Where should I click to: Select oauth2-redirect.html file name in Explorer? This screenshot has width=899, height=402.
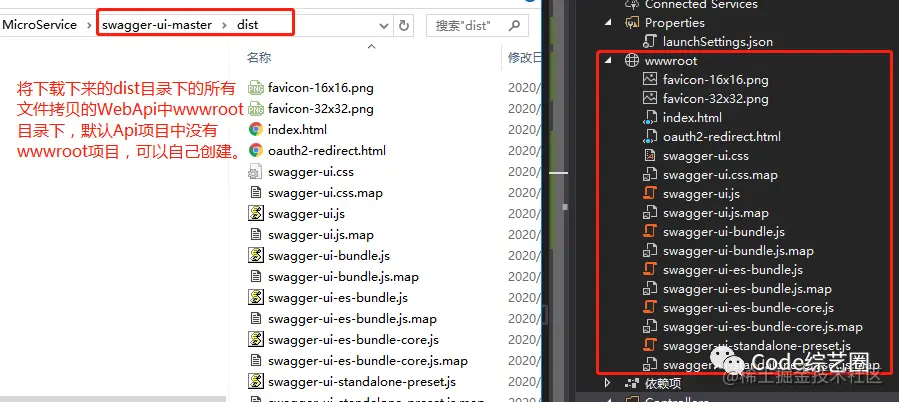pos(327,151)
